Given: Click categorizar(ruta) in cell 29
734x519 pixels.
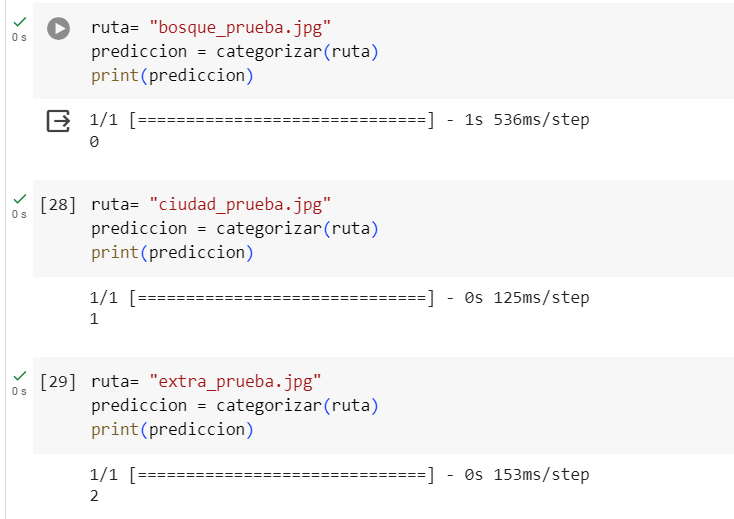Looking at the screenshot, I should click(x=297, y=406).
